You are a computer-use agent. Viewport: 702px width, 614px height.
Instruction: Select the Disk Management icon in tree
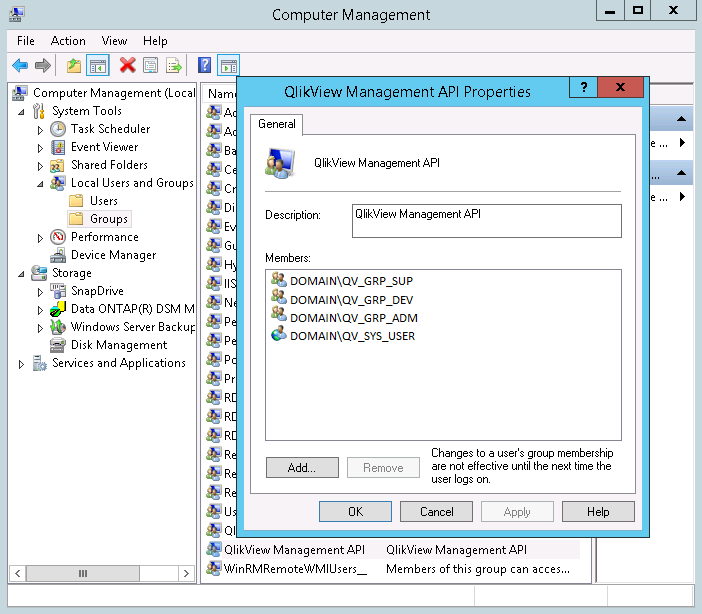58,345
